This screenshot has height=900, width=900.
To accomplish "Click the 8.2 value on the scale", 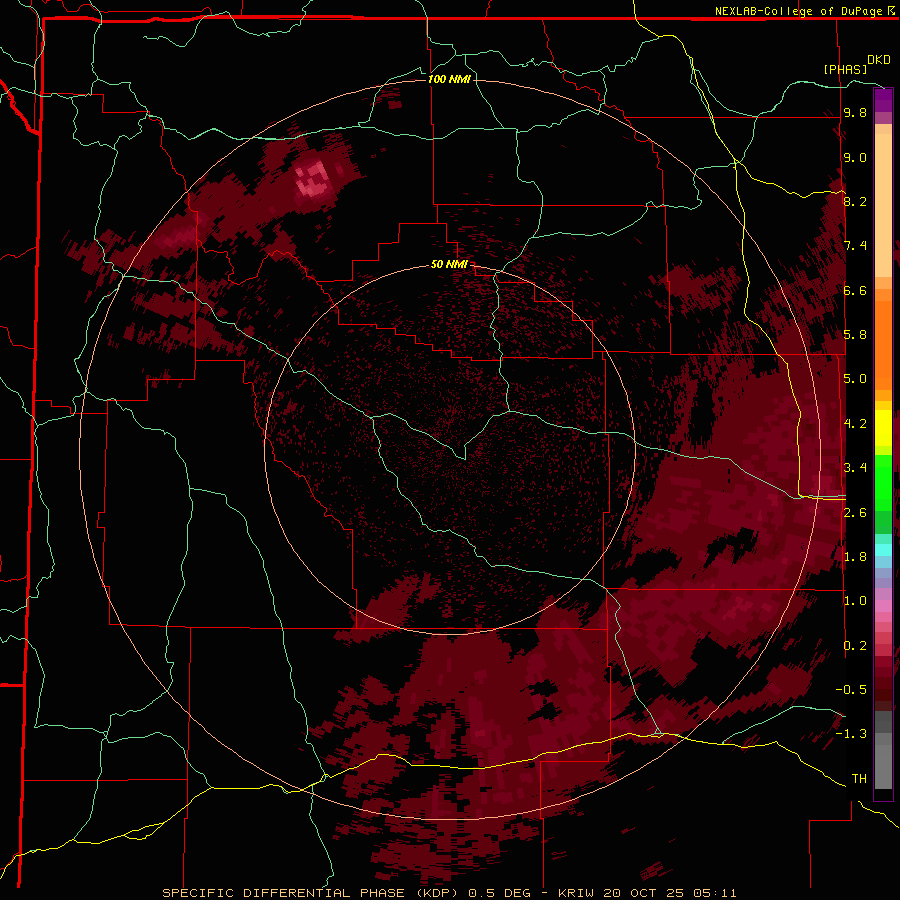I will (855, 201).
